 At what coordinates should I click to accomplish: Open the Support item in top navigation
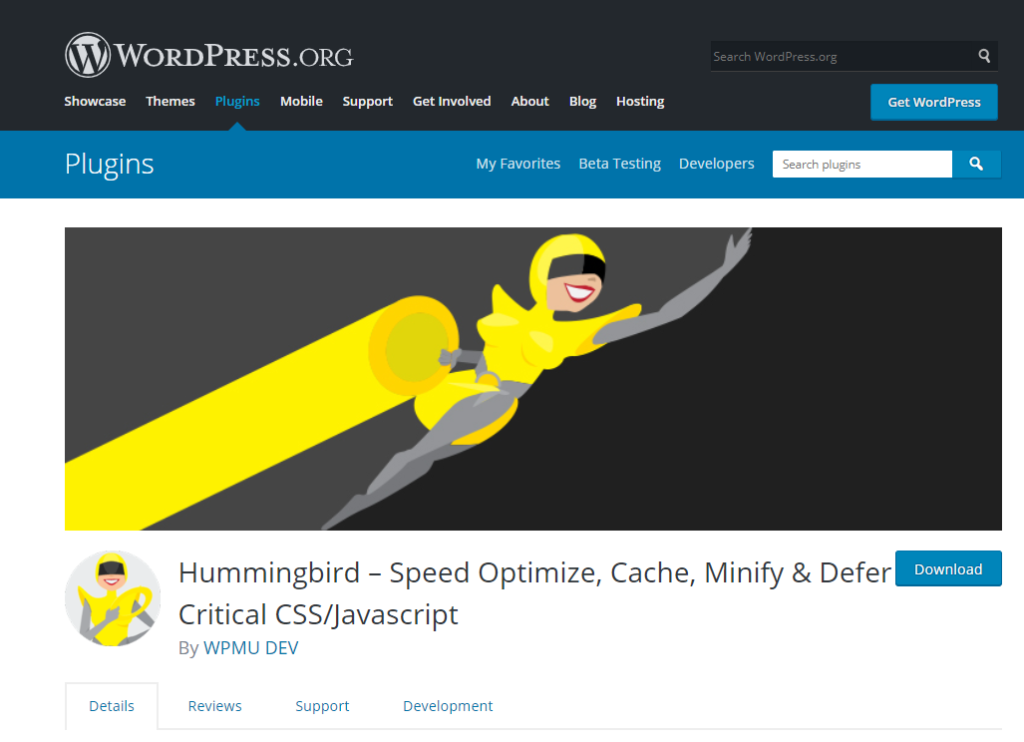coord(368,101)
